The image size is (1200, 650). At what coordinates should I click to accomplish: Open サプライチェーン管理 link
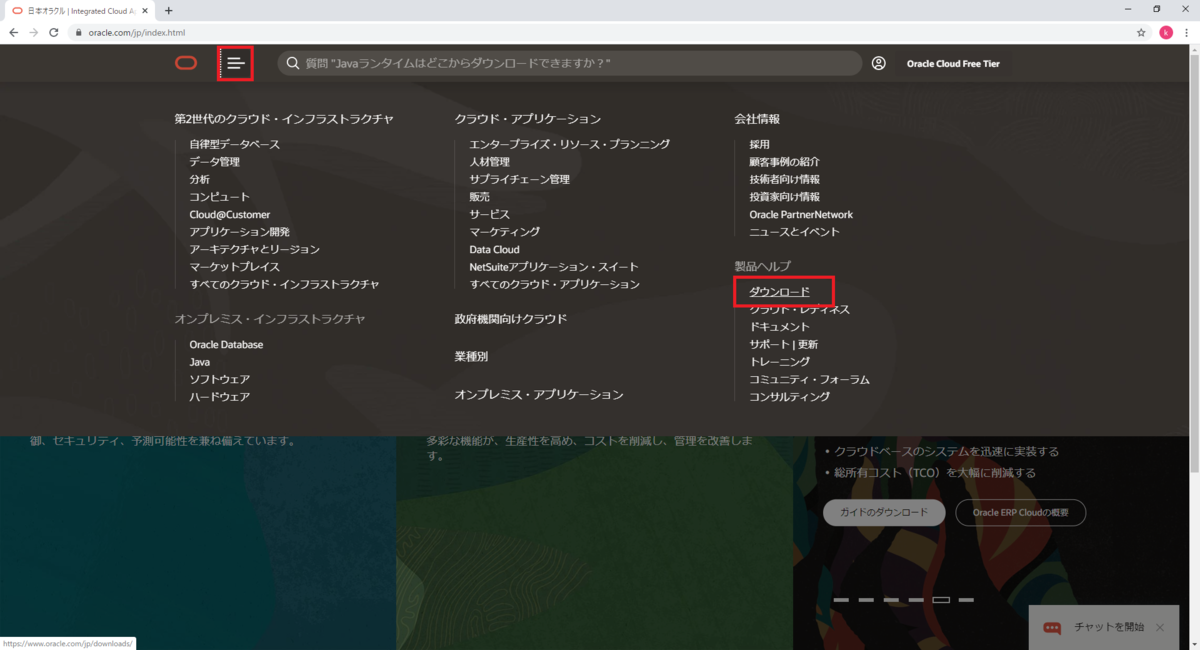click(x=520, y=179)
